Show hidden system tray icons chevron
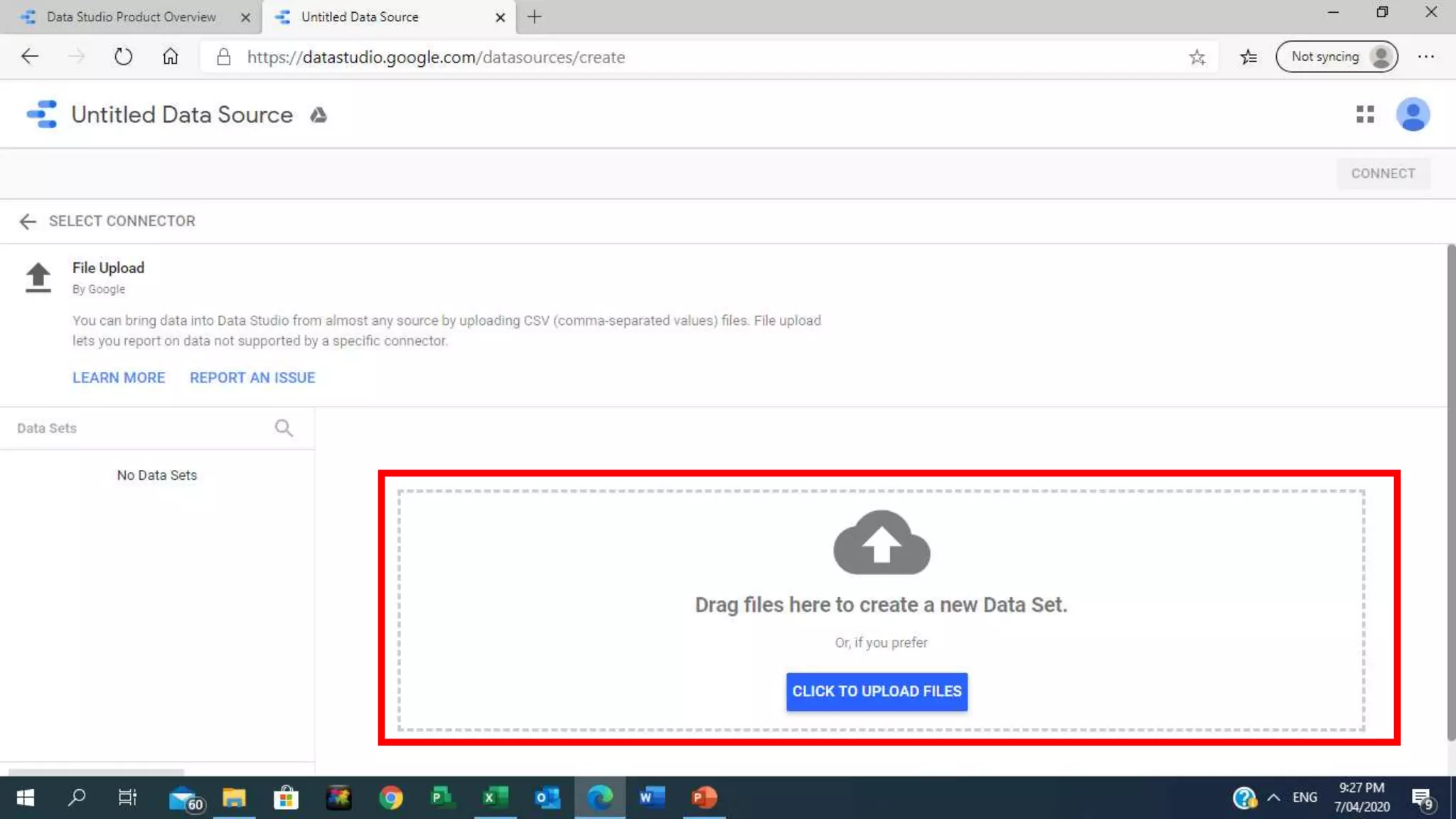The height and width of the screenshot is (819, 1456). tap(1273, 798)
